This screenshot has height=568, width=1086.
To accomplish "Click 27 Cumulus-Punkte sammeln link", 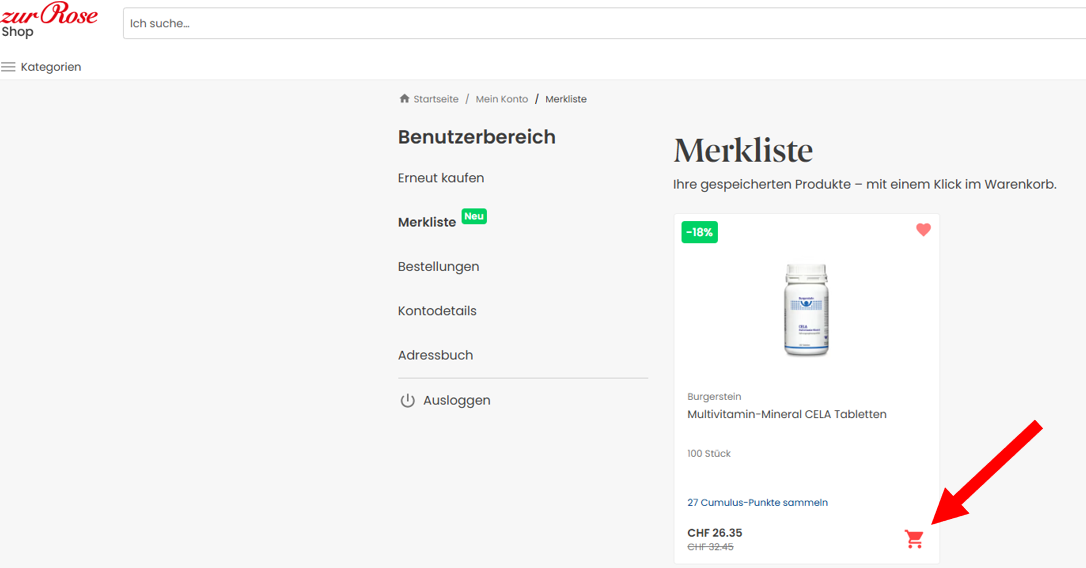I will click(x=757, y=503).
